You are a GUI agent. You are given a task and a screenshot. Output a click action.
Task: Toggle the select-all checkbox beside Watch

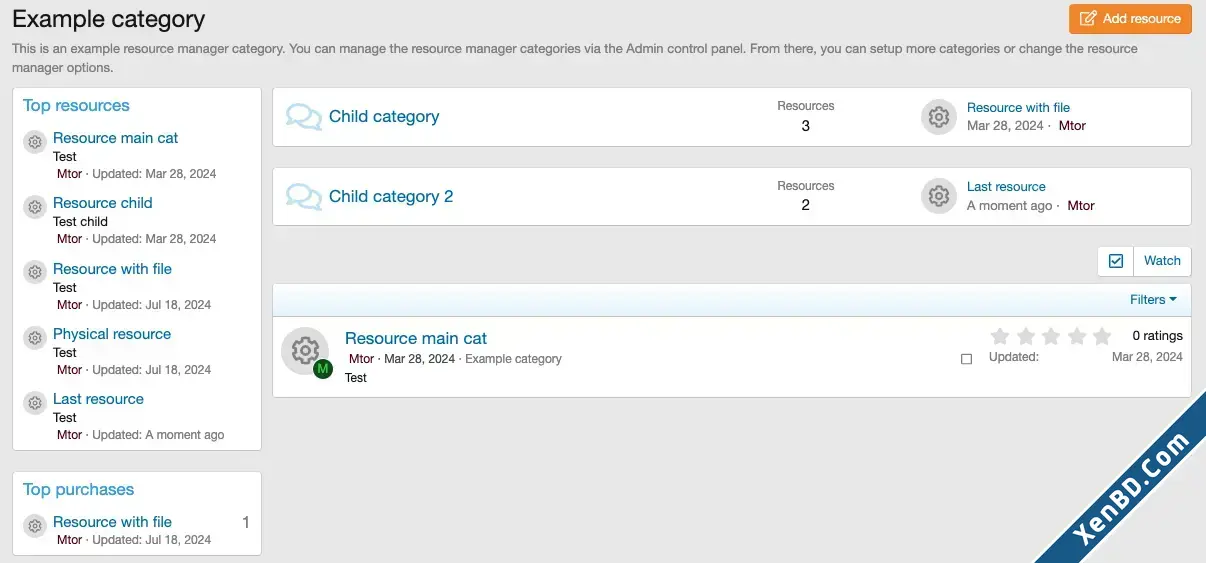[1116, 261]
